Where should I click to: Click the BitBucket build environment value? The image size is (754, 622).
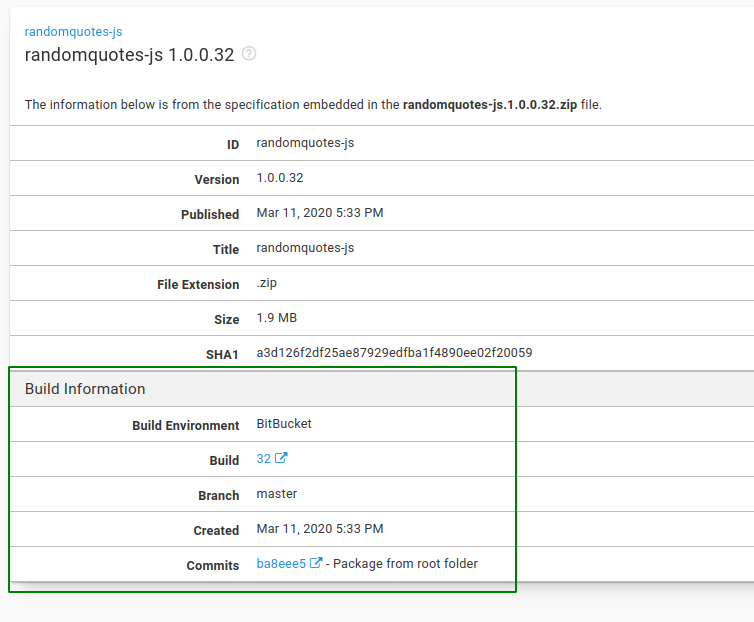(284, 424)
